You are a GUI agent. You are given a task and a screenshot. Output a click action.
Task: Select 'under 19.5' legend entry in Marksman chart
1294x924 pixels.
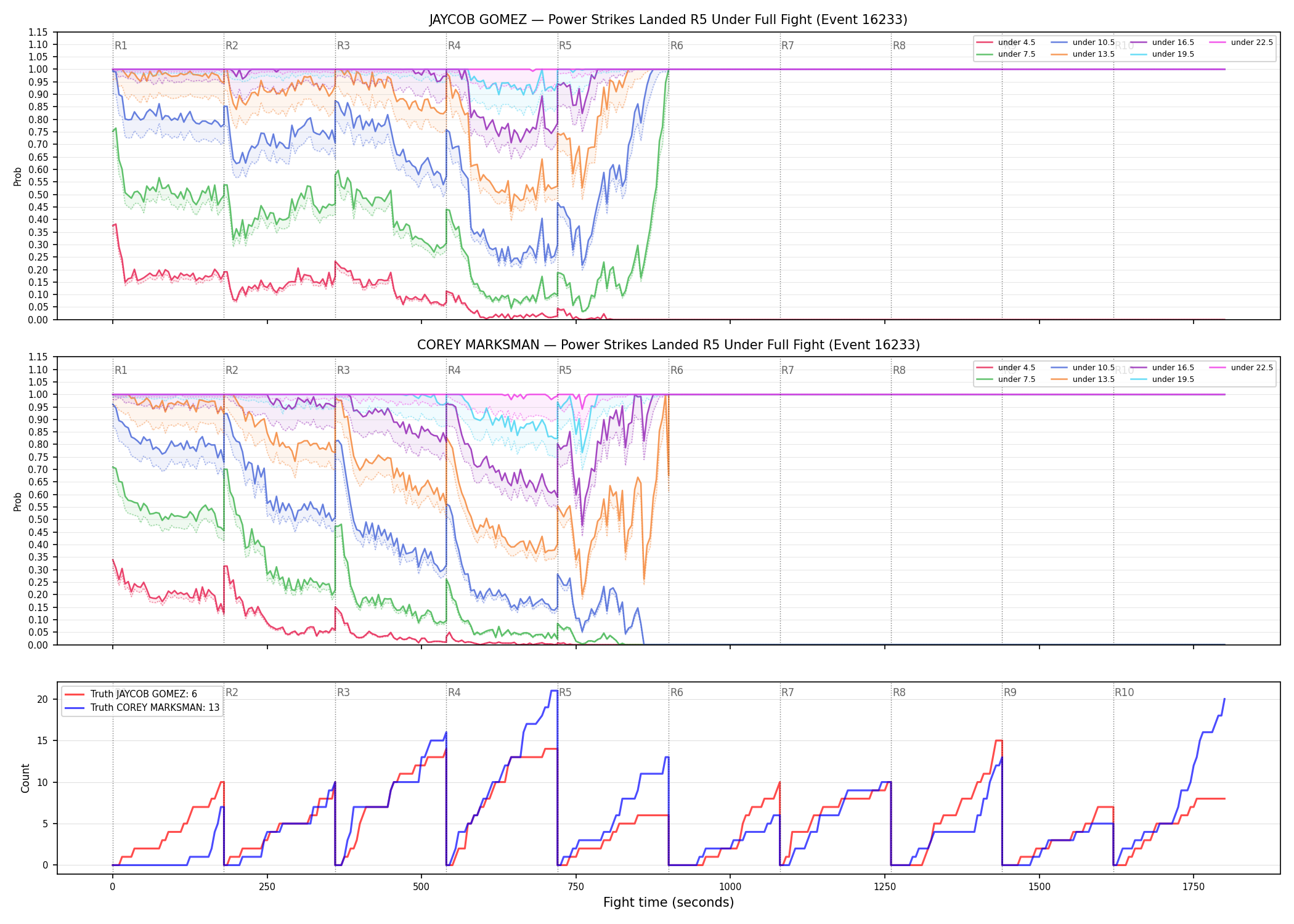pos(1162,379)
